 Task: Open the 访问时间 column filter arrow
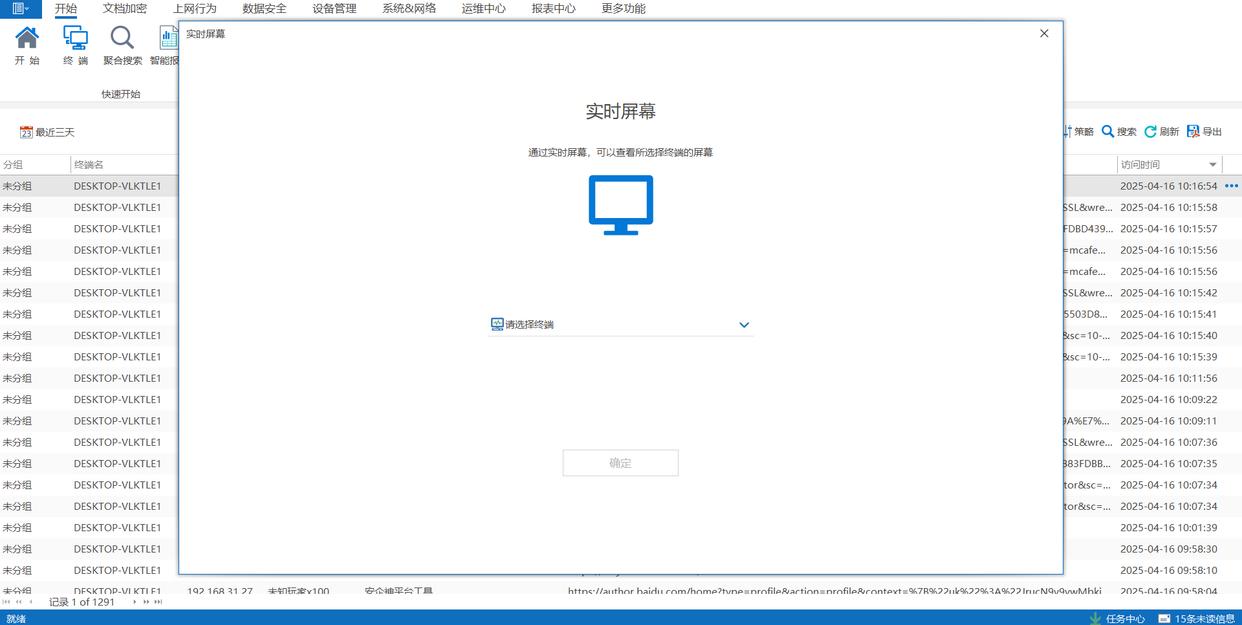point(1213,165)
